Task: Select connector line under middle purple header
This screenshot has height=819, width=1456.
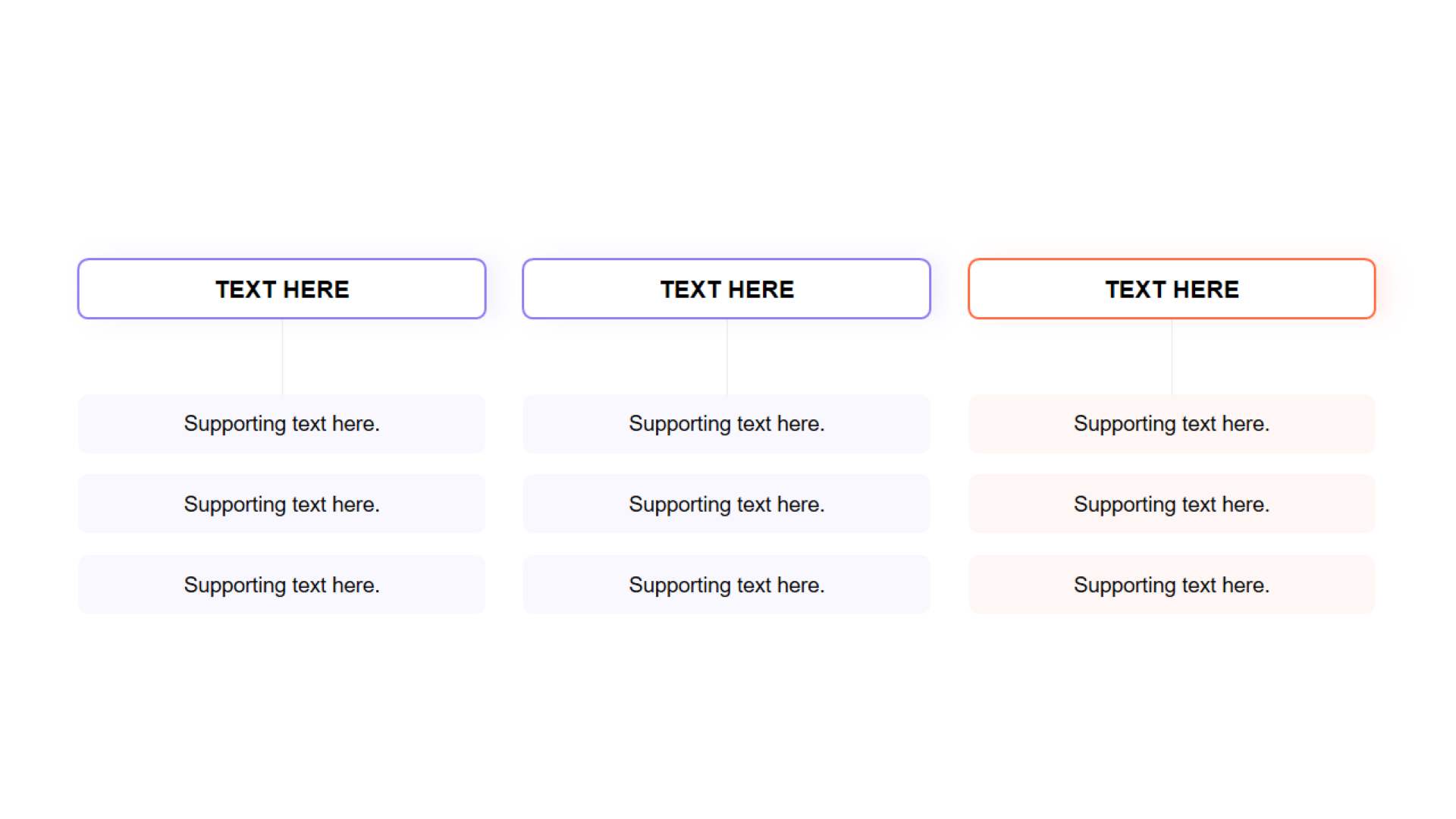Action: pyautogui.click(x=727, y=356)
